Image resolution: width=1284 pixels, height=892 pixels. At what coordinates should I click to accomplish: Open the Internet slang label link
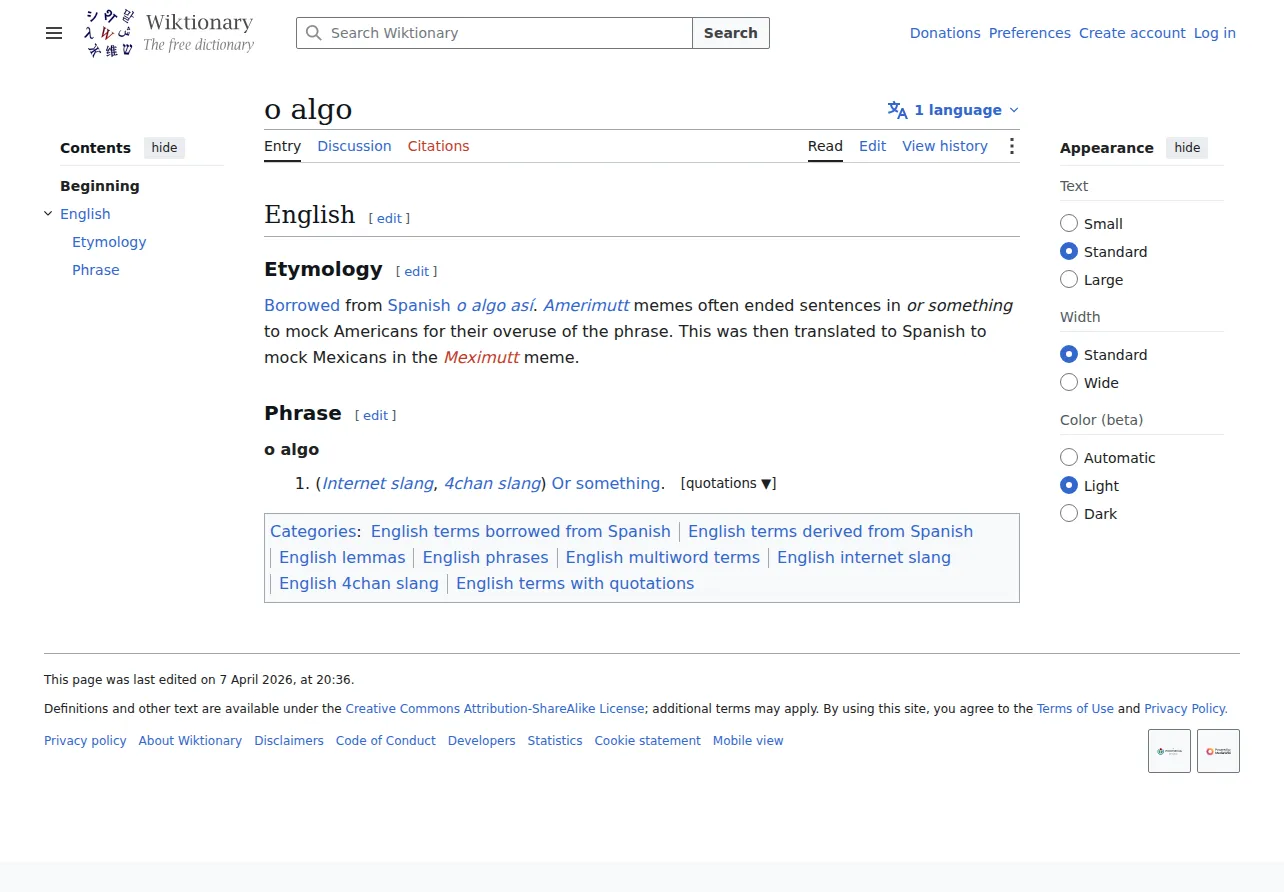click(x=378, y=483)
